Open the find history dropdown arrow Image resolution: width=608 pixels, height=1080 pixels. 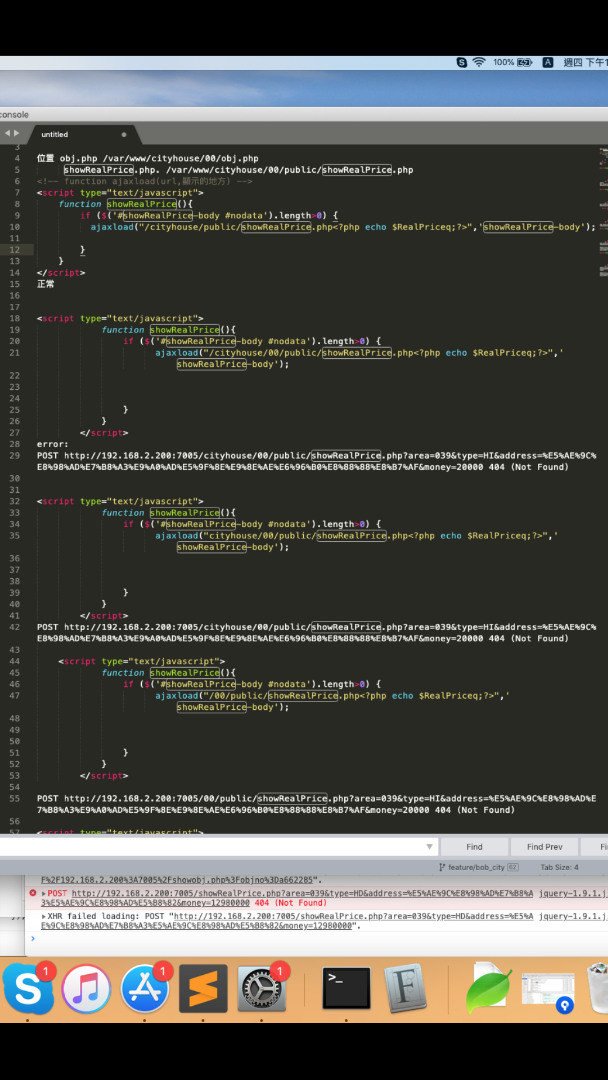pos(429,847)
